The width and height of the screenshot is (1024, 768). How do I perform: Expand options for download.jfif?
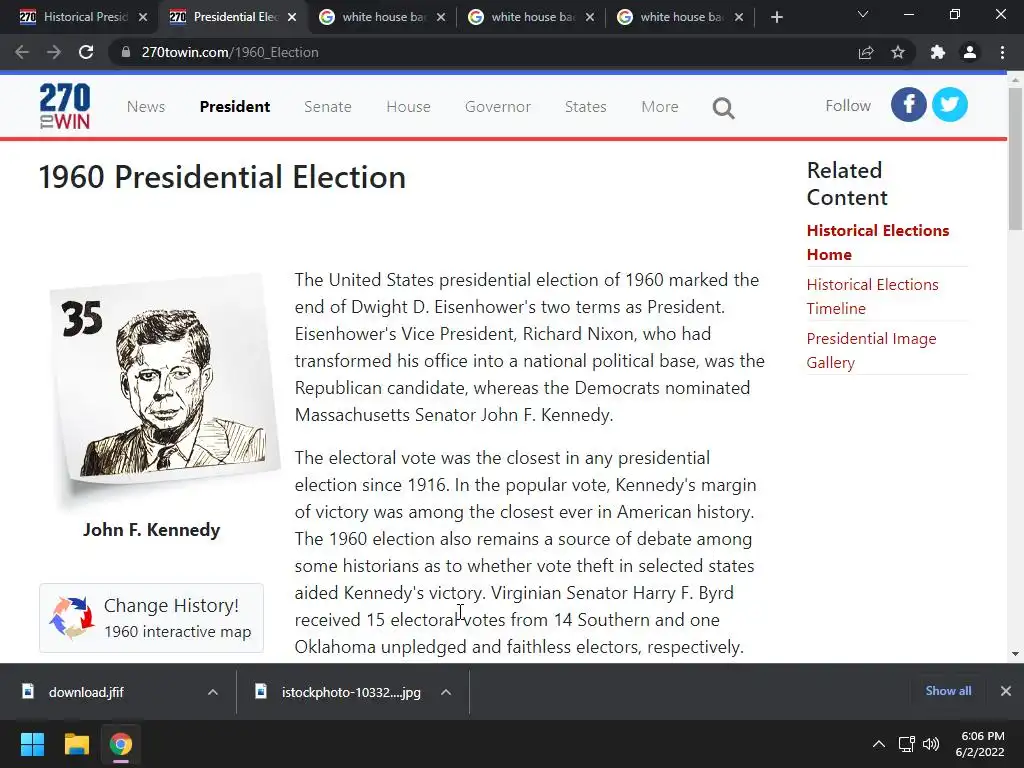click(x=213, y=692)
